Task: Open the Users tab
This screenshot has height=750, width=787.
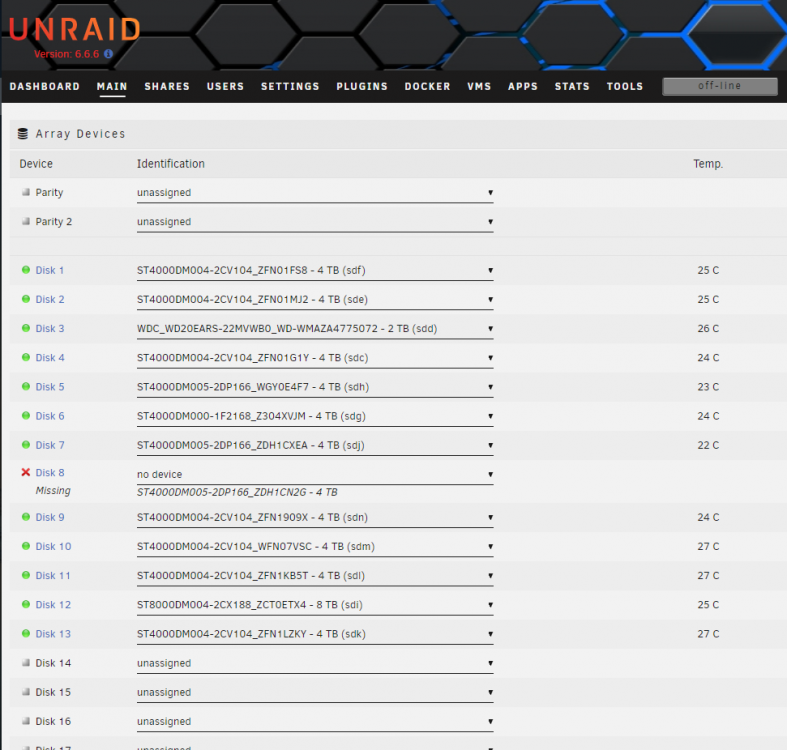Action: point(225,86)
